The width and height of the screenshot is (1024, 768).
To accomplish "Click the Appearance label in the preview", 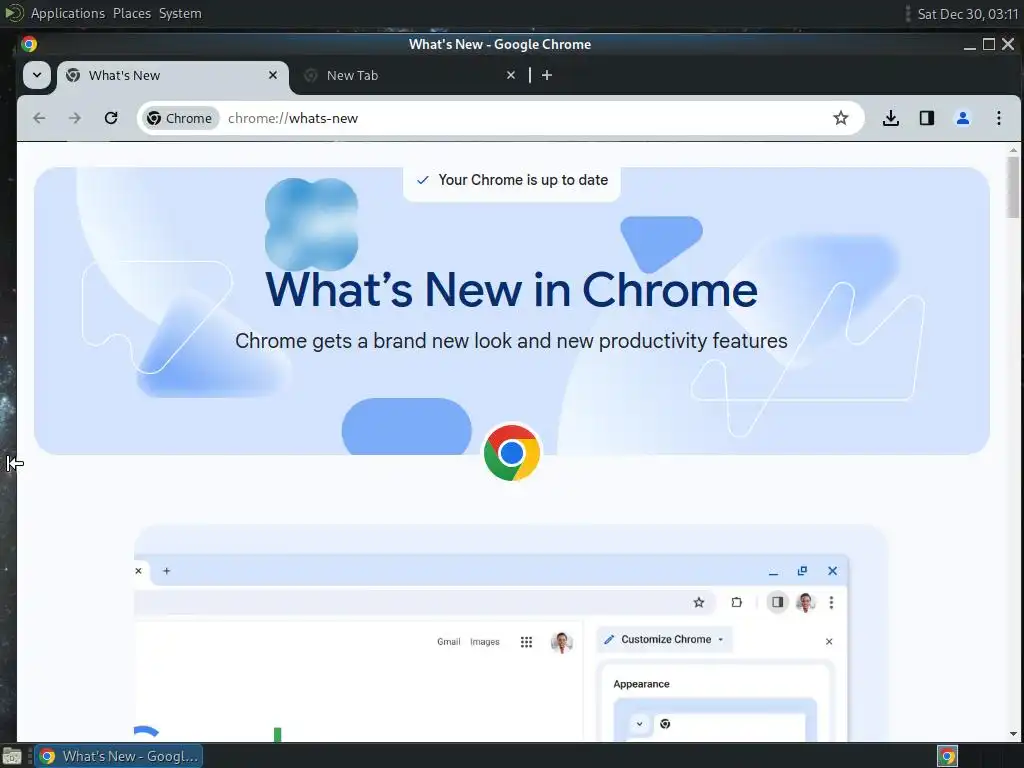I will [641, 684].
